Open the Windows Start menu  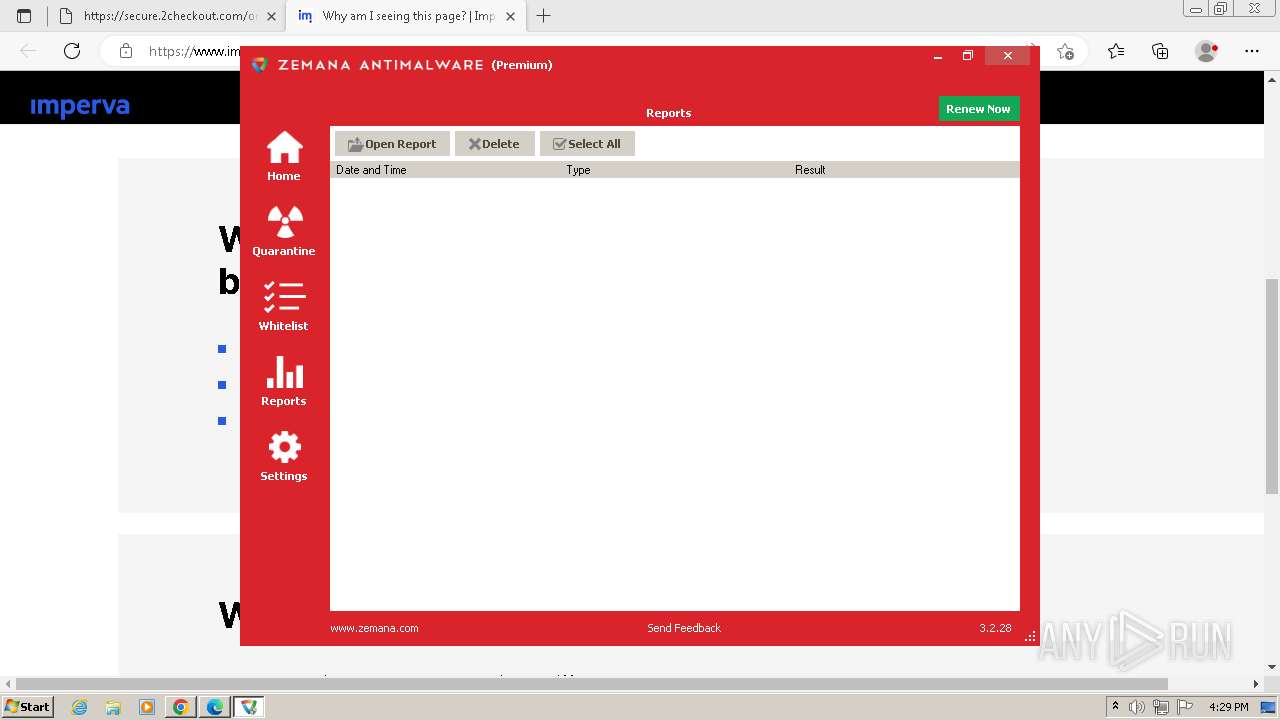point(27,707)
